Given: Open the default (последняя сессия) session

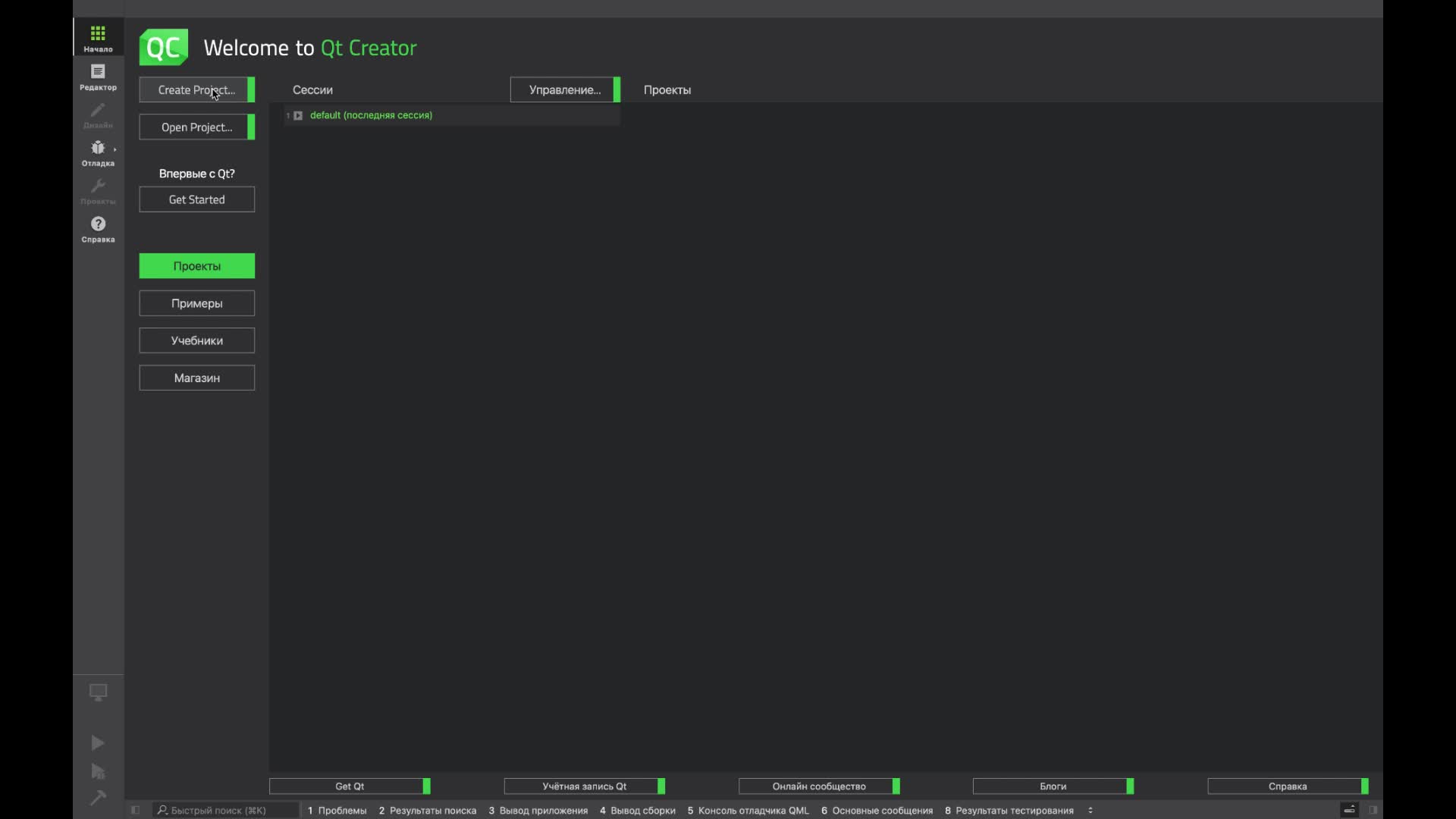Looking at the screenshot, I should click(x=371, y=115).
